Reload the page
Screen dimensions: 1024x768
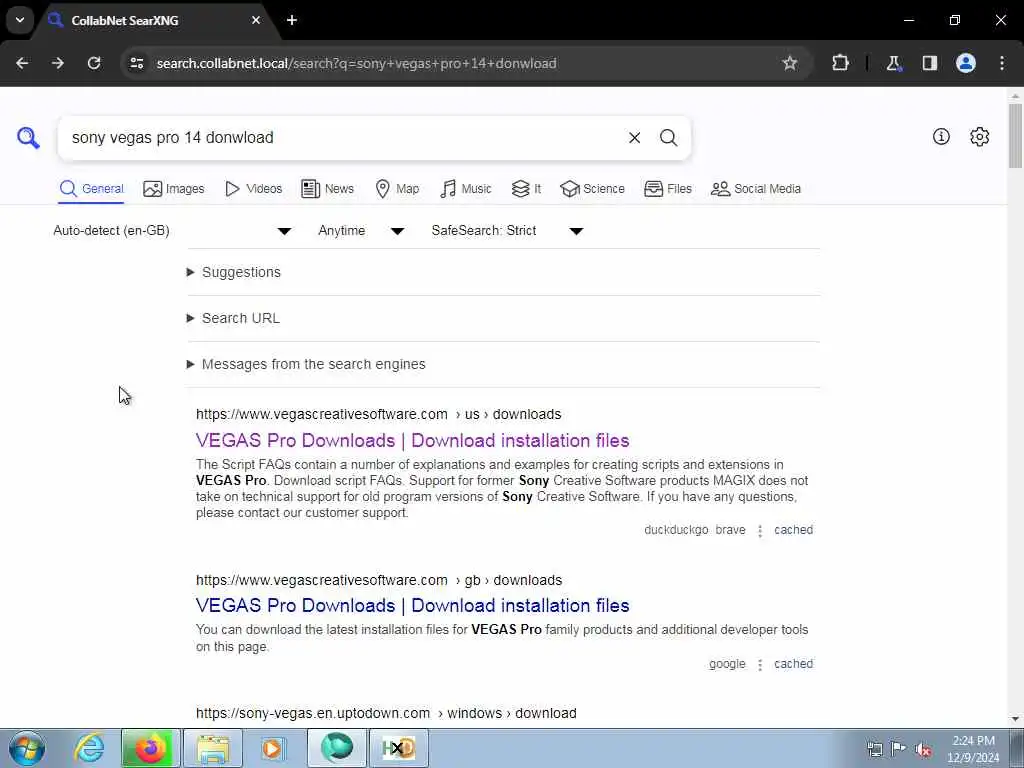click(94, 63)
